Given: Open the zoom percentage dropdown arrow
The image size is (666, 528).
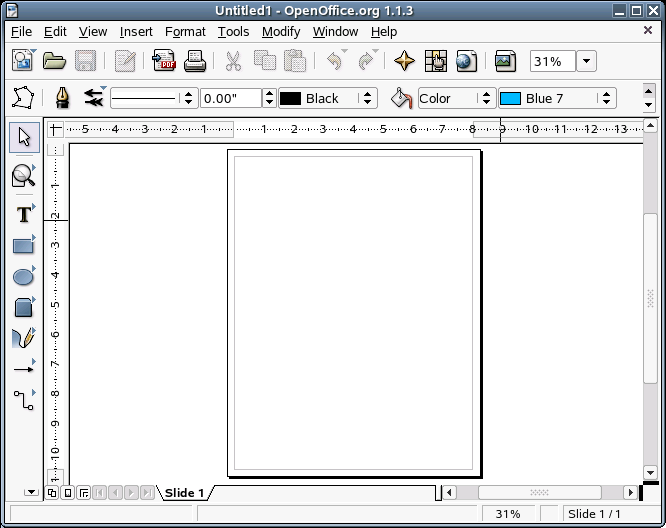Looking at the screenshot, I should click(x=587, y=61).
